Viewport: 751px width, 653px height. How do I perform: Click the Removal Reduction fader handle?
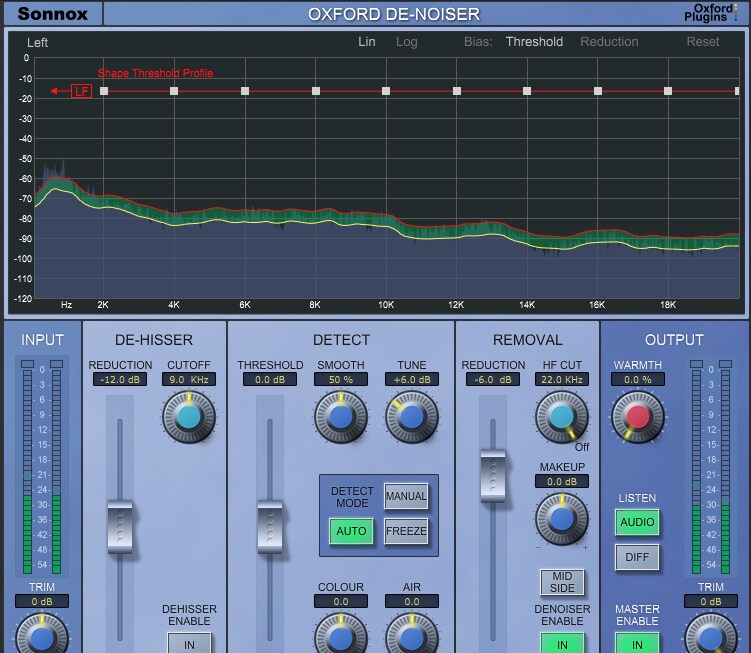tap(493, 476)
